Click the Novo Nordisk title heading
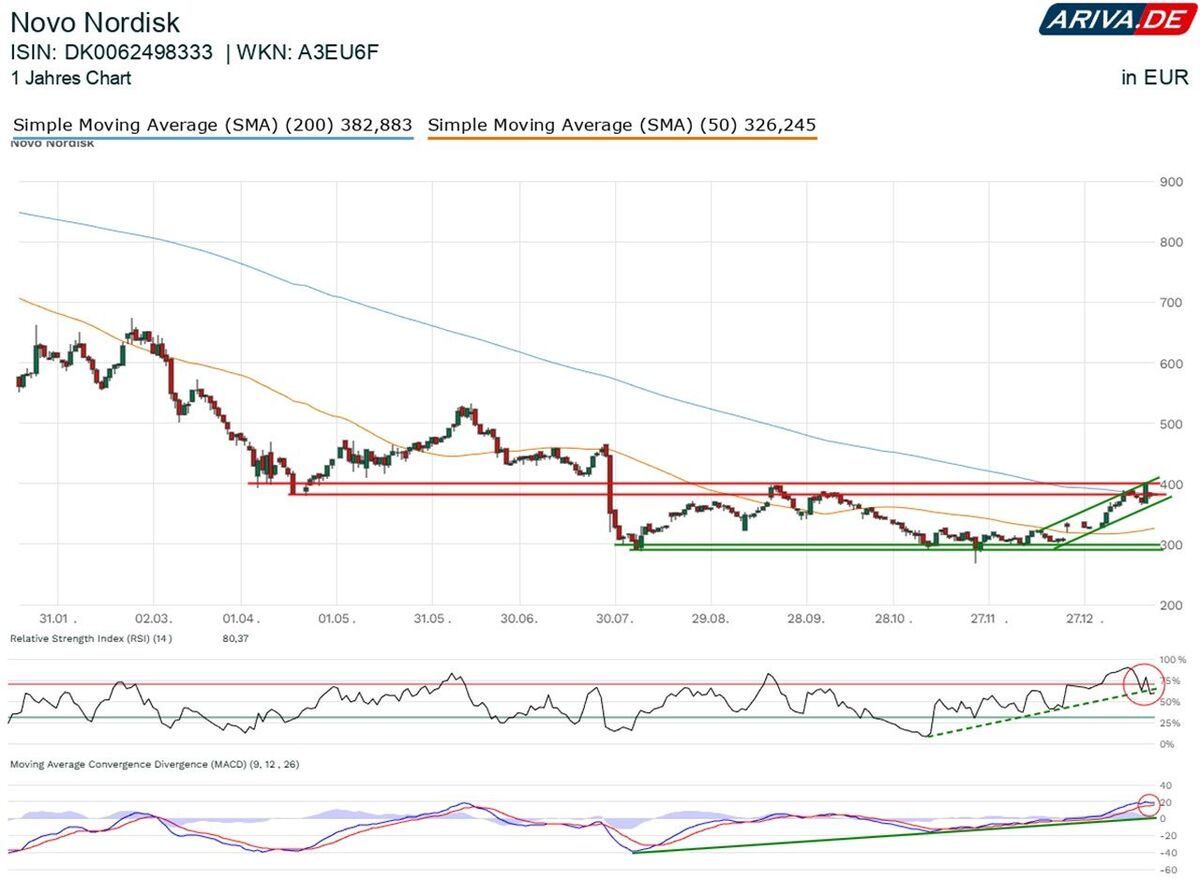1200x881 pixels. (96, 21)
